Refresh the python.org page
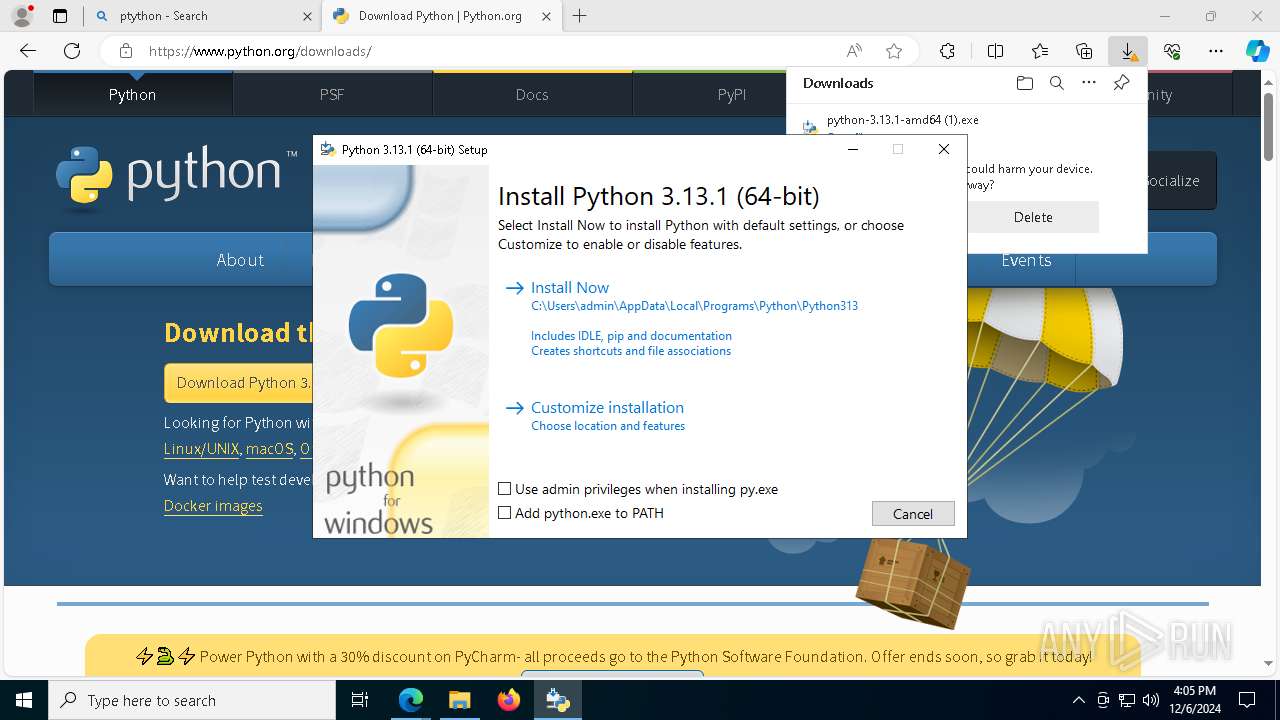 (72, 51)
